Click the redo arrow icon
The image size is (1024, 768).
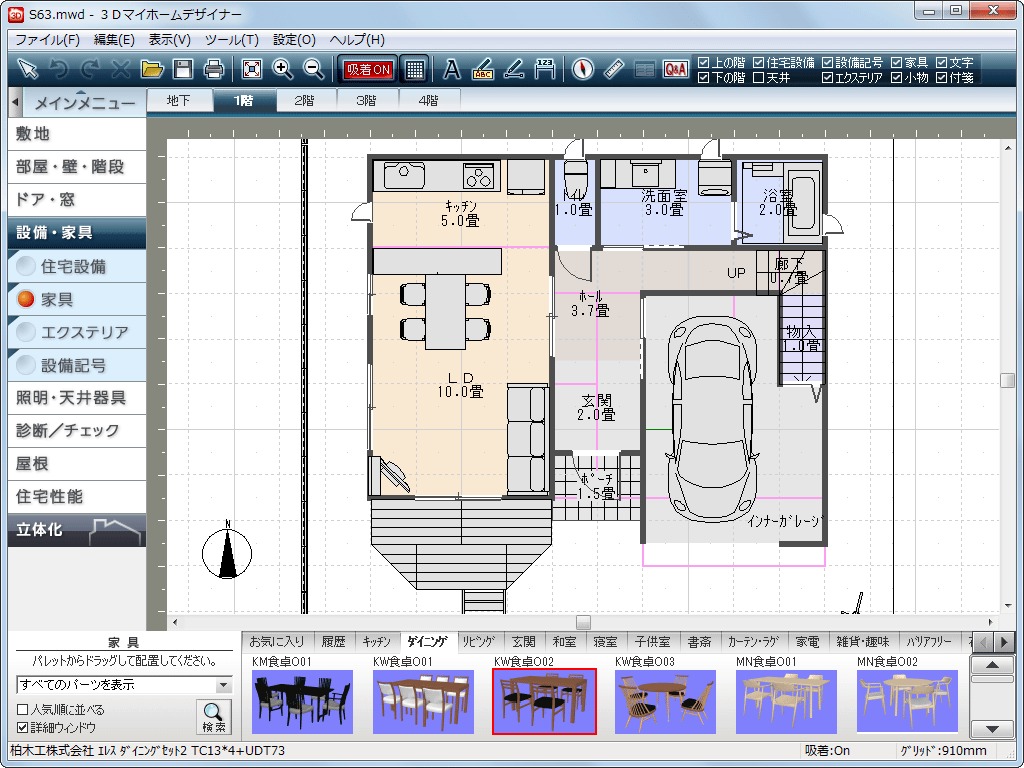[90, 69]
